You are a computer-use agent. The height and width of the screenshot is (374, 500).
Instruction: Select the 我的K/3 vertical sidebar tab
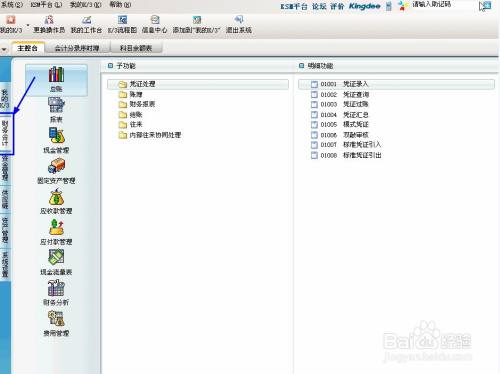[x=5, y=98]
